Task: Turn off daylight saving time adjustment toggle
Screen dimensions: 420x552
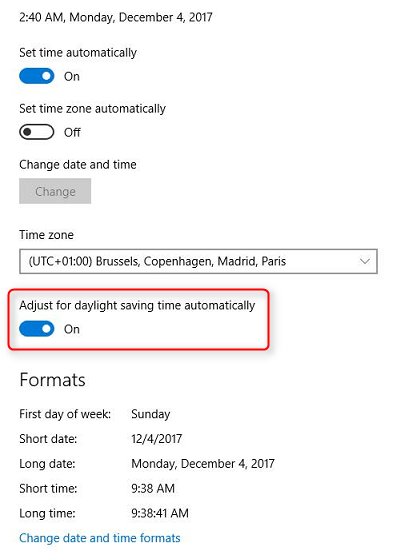Action: pyautogui.click(x=37, y=329)
